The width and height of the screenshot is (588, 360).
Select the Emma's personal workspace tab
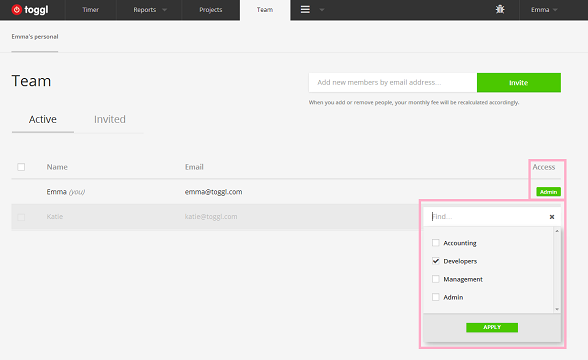[35, 37]
